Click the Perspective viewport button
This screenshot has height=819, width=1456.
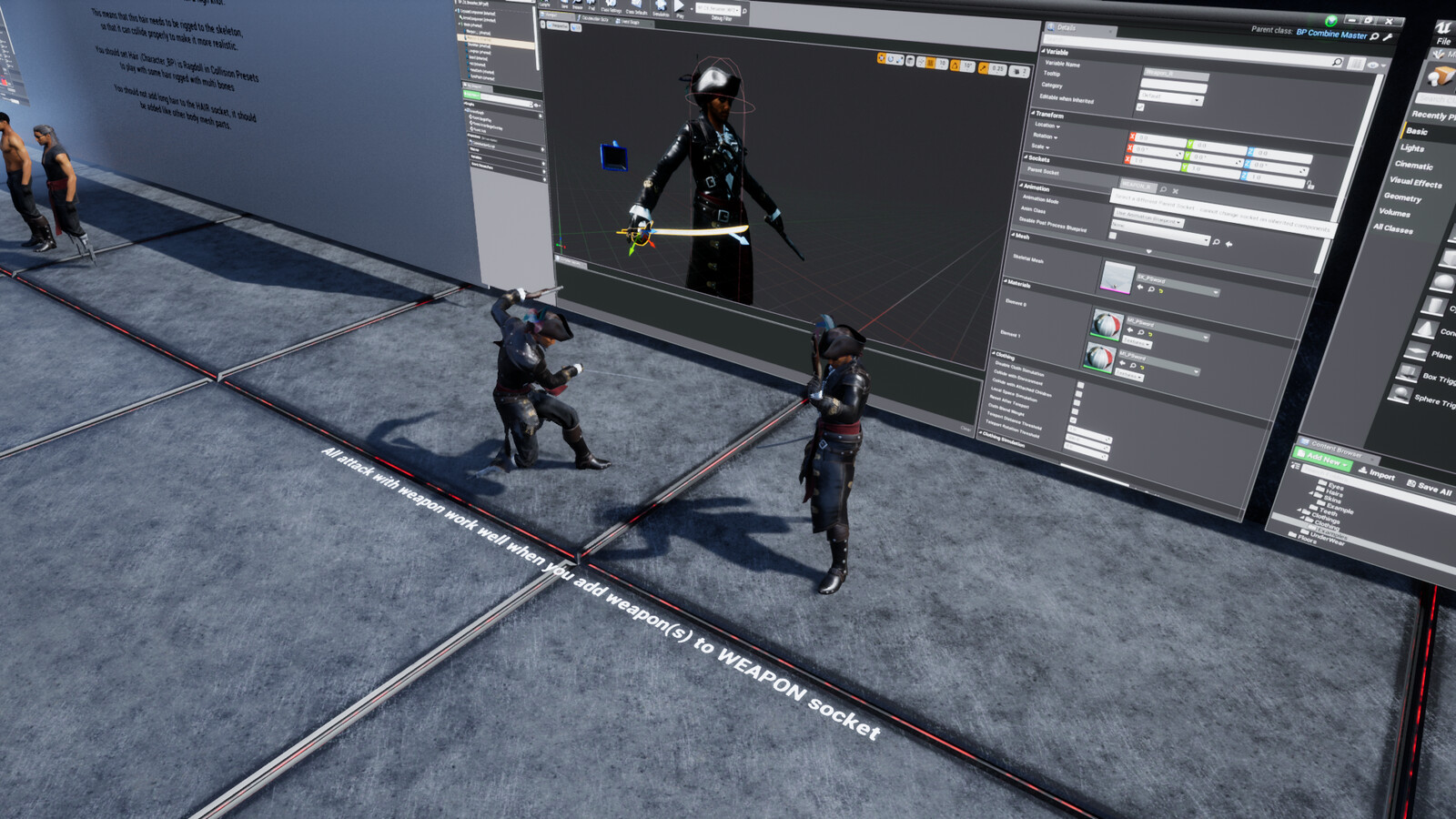click(x=557, y=25)
